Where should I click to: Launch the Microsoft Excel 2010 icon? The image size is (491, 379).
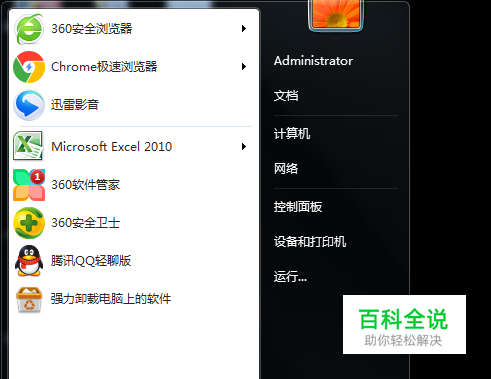tap(28, 146)
